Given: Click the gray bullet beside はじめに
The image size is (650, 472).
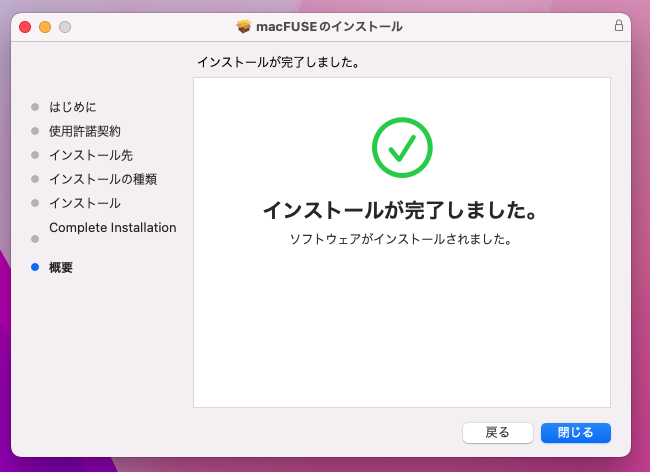Looking at the screenshot, I should pyautogui.click(x=35, y=107).
